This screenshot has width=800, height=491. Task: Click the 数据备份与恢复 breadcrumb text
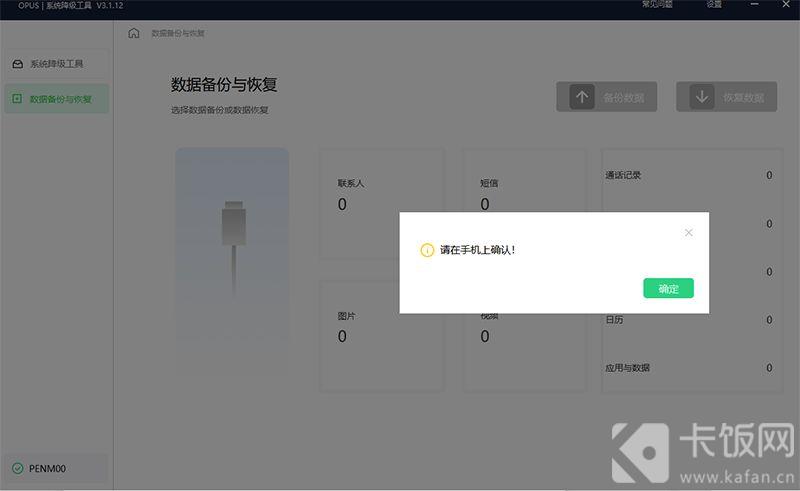178,34
